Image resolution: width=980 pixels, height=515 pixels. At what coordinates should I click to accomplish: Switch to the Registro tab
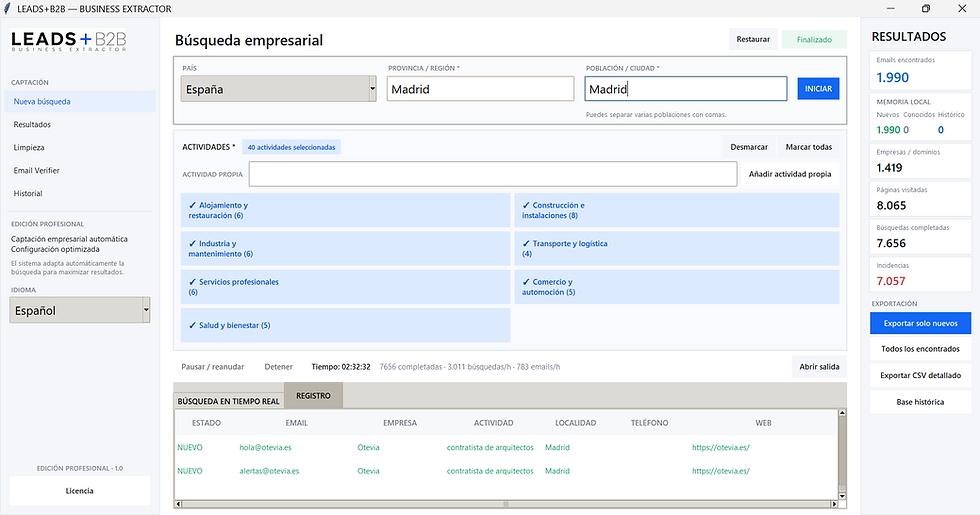[313, 396]
